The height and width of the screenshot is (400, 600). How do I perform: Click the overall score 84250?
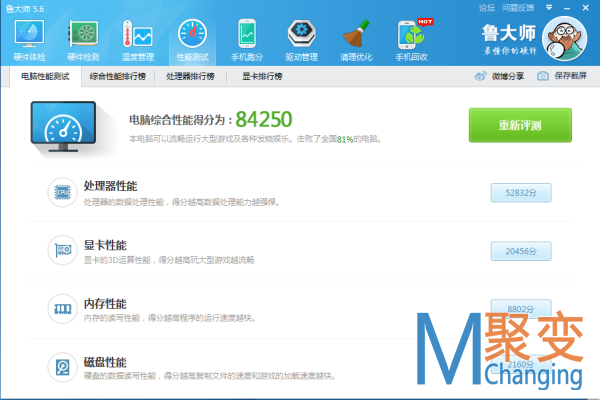coord(264,119)
